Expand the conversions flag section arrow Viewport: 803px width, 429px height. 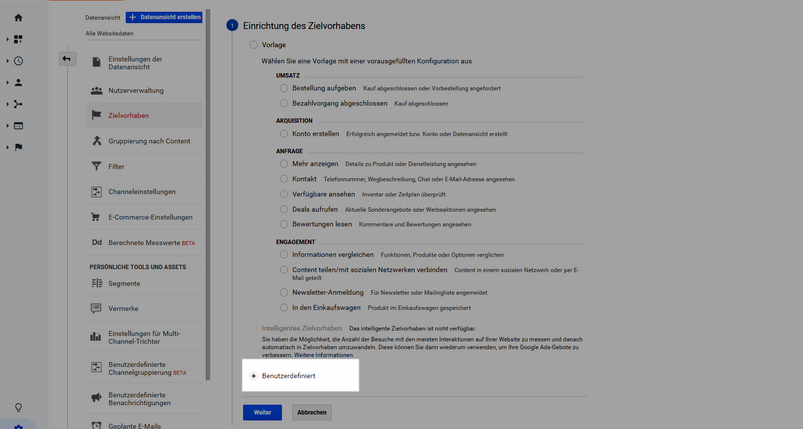click(7, 147)
